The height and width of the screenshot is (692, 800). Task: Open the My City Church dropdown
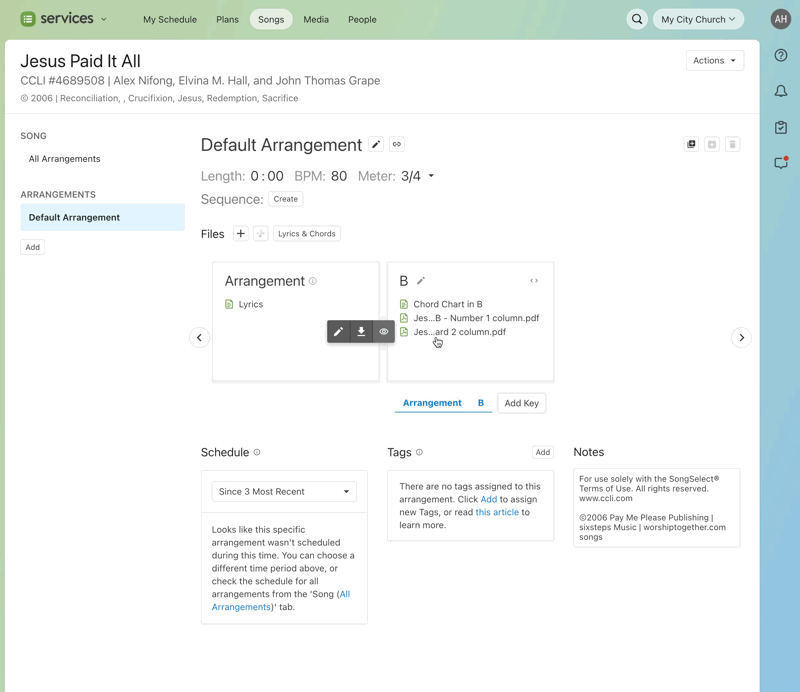[698, 19]
